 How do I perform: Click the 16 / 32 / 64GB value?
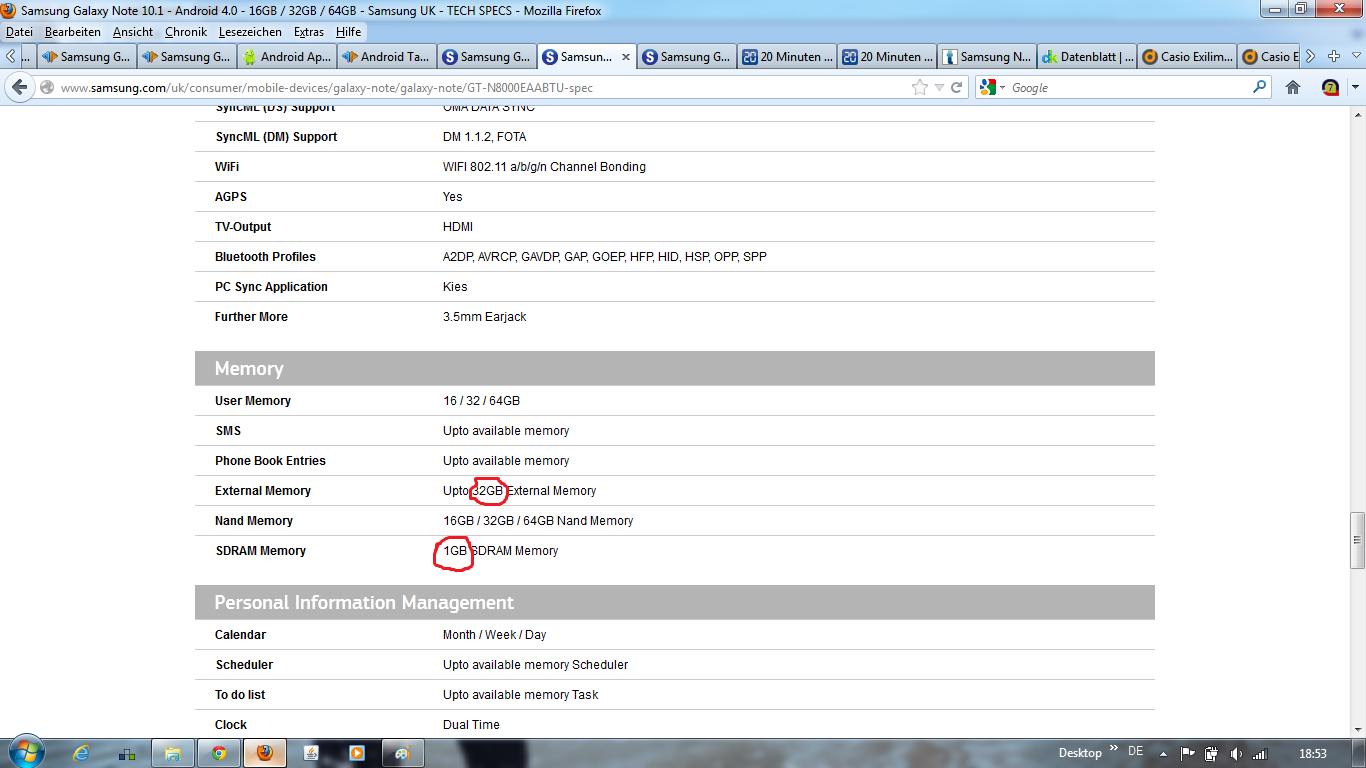click(481, 401)
